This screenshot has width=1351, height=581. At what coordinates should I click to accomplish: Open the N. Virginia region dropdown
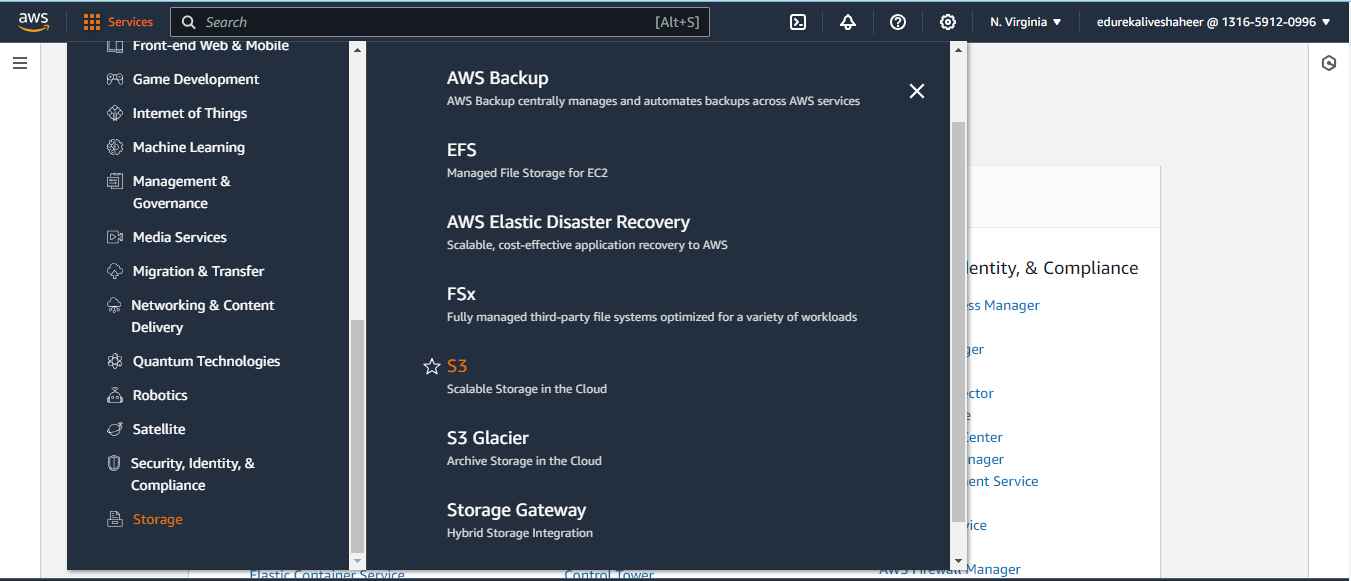click(1025, 19)
